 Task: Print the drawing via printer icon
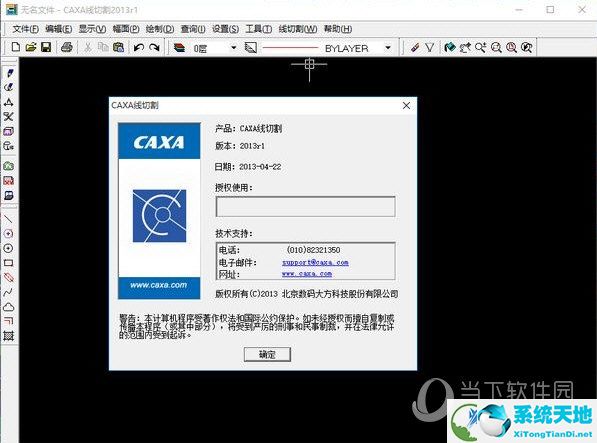(67, 47)
